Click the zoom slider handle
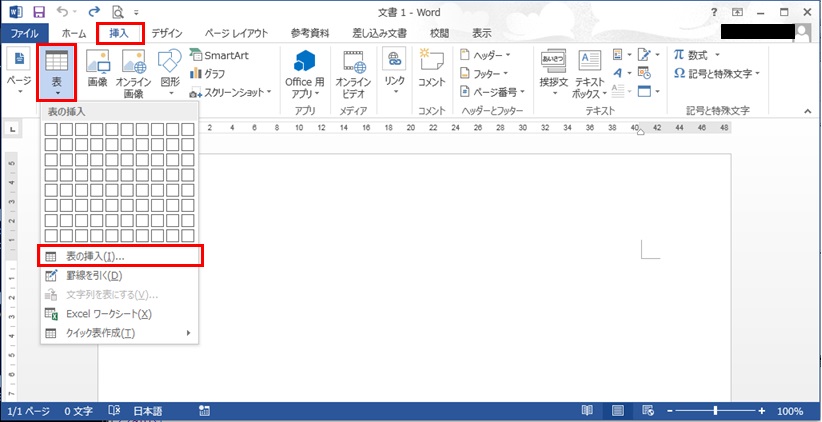Viewport: 822px width, 422px height. pos(716,411)
